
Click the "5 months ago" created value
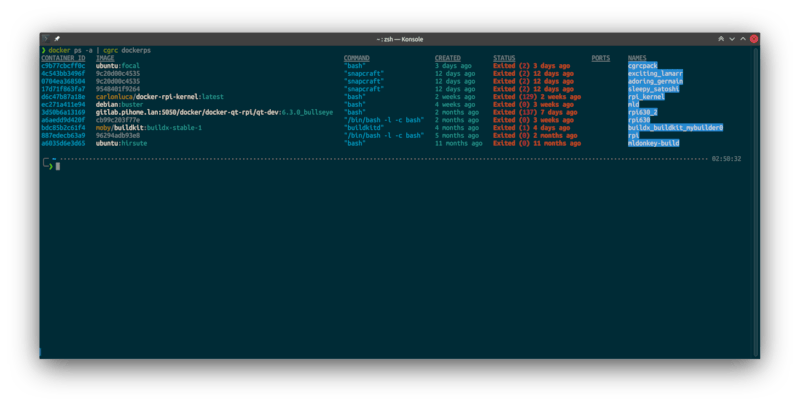tap(457, 136)
